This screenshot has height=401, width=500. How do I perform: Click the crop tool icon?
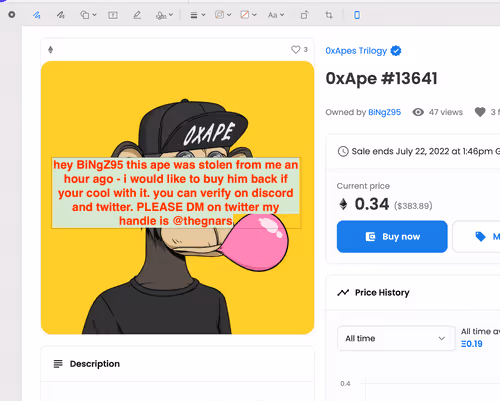329,15
